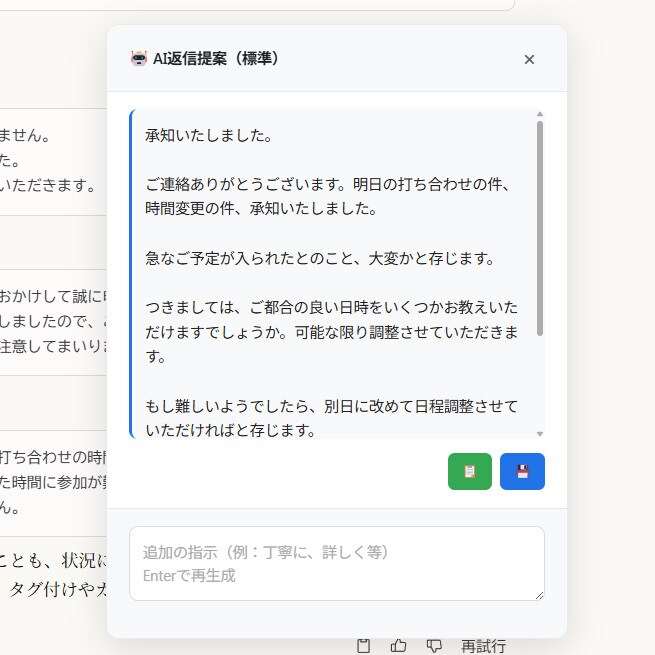Focus the 追加の指示 input field

pos(337,564)
